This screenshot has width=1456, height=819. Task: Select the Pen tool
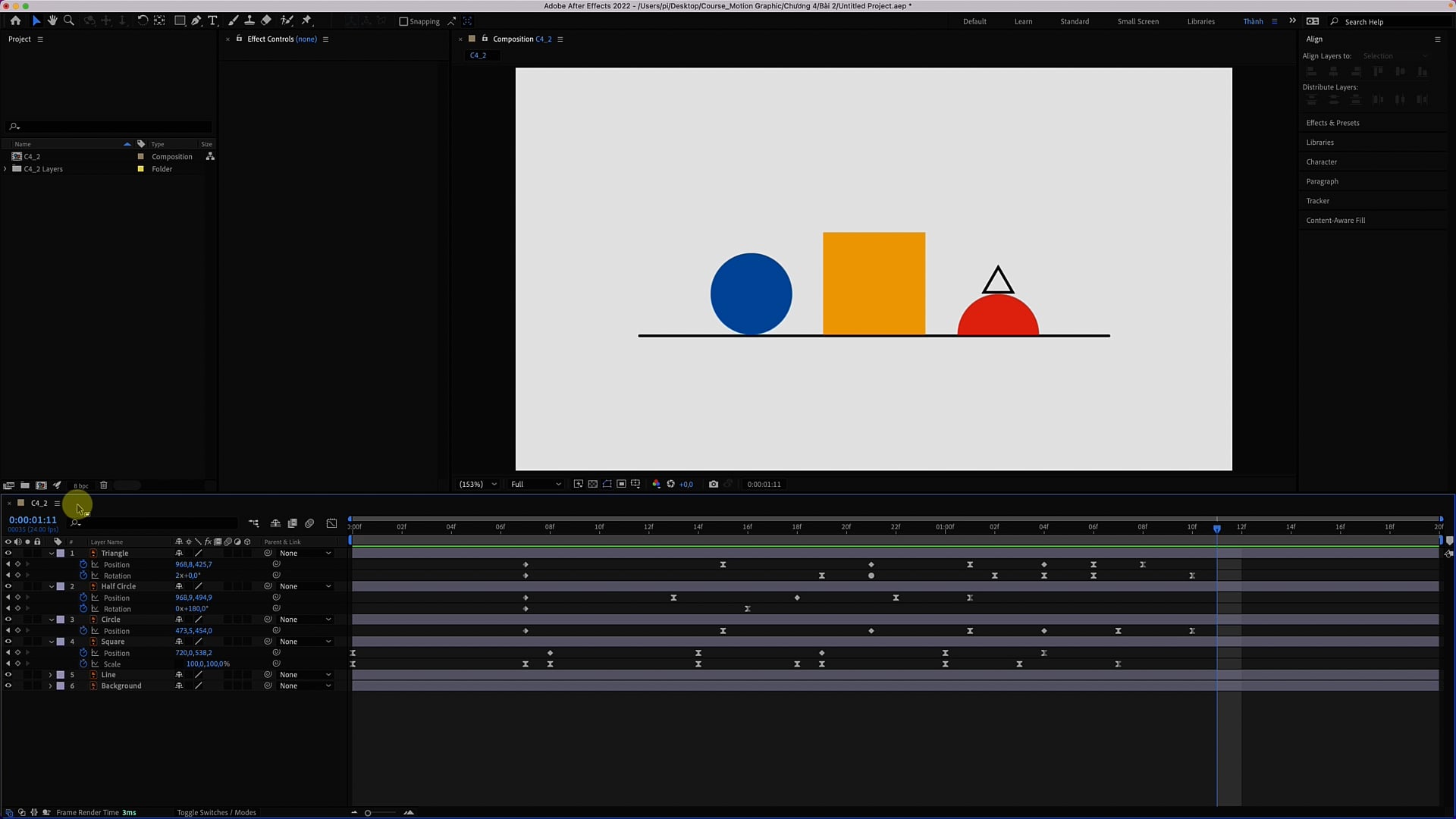(x=196, y=20)
